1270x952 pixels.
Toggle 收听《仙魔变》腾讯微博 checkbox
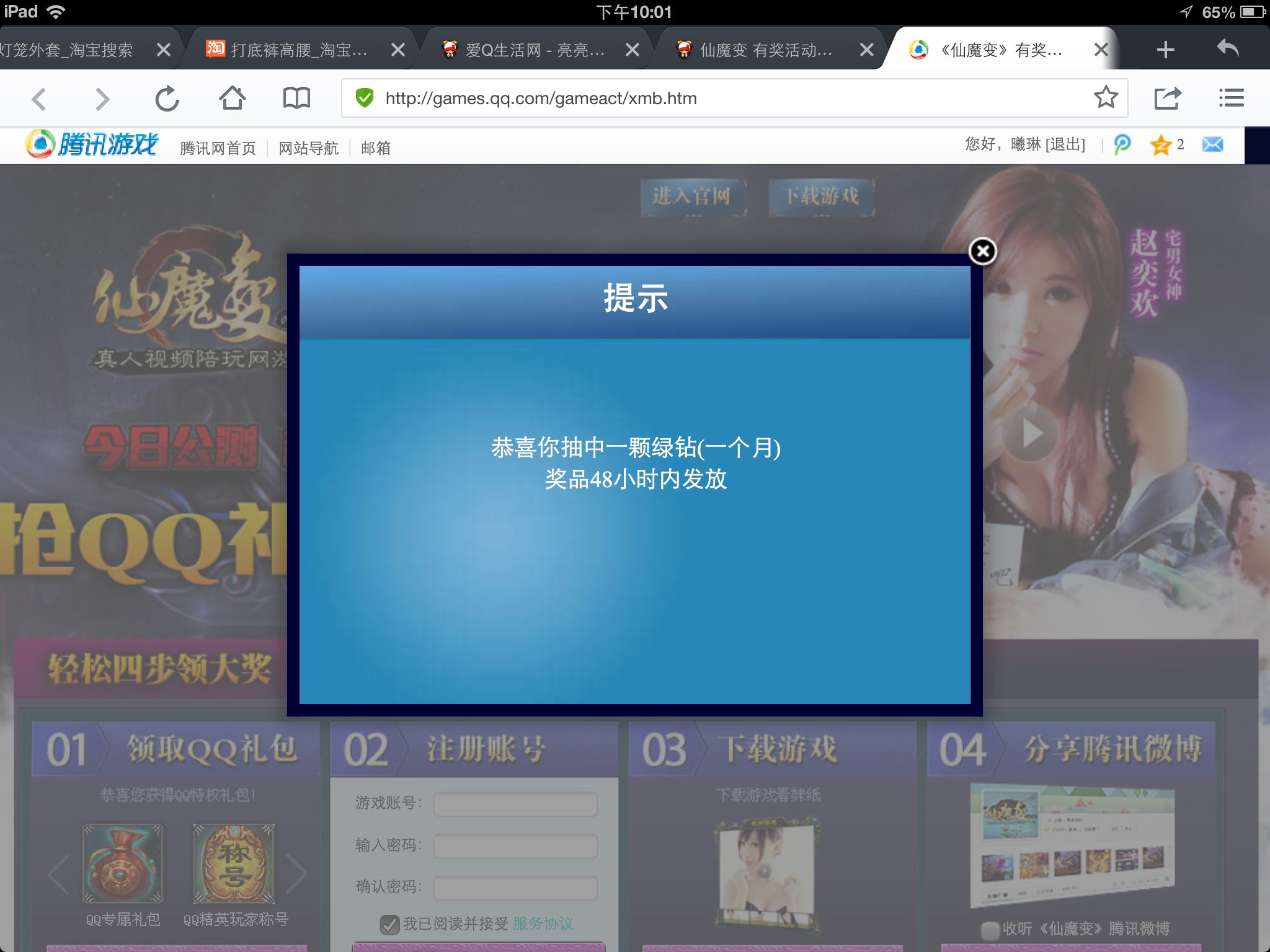(990, 930)
